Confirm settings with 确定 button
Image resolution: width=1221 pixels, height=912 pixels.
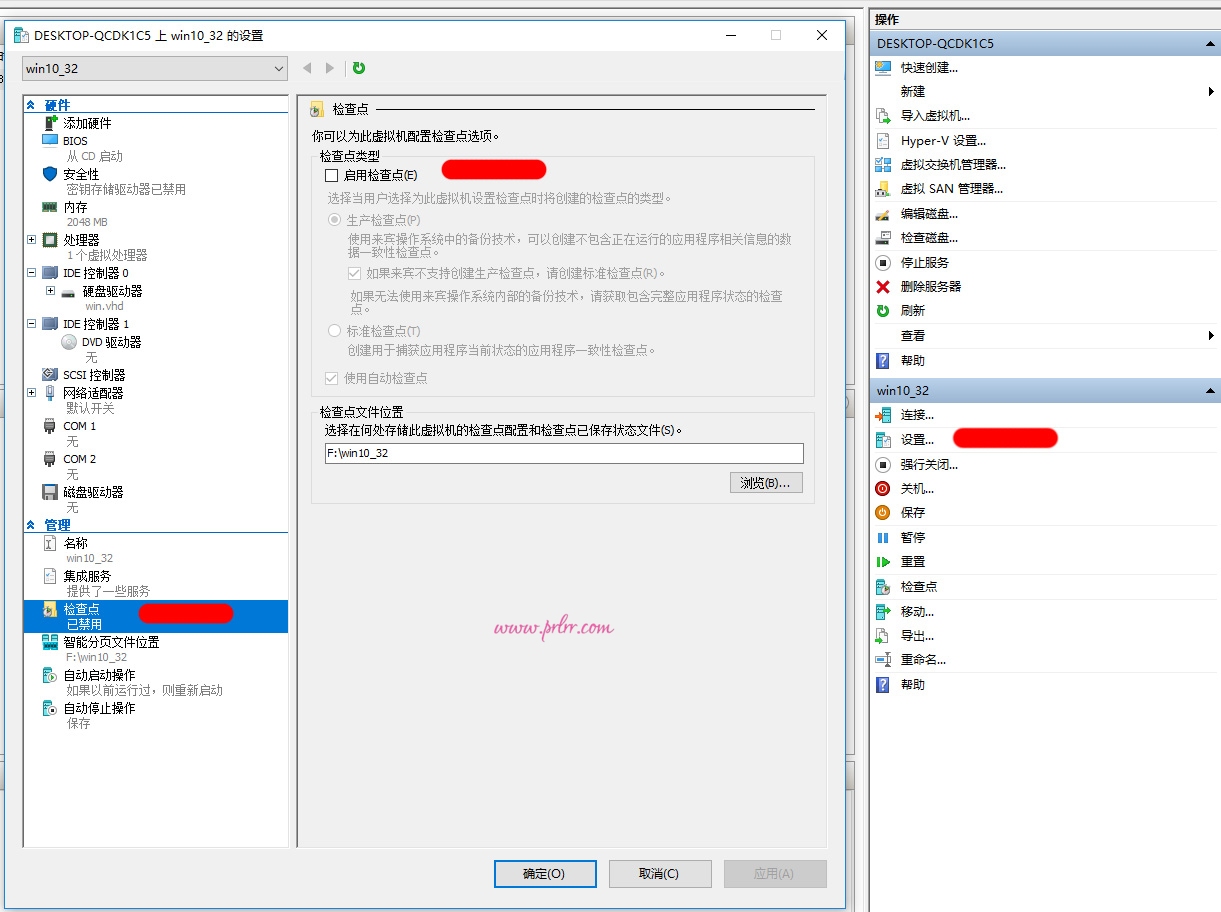[544, 873]
